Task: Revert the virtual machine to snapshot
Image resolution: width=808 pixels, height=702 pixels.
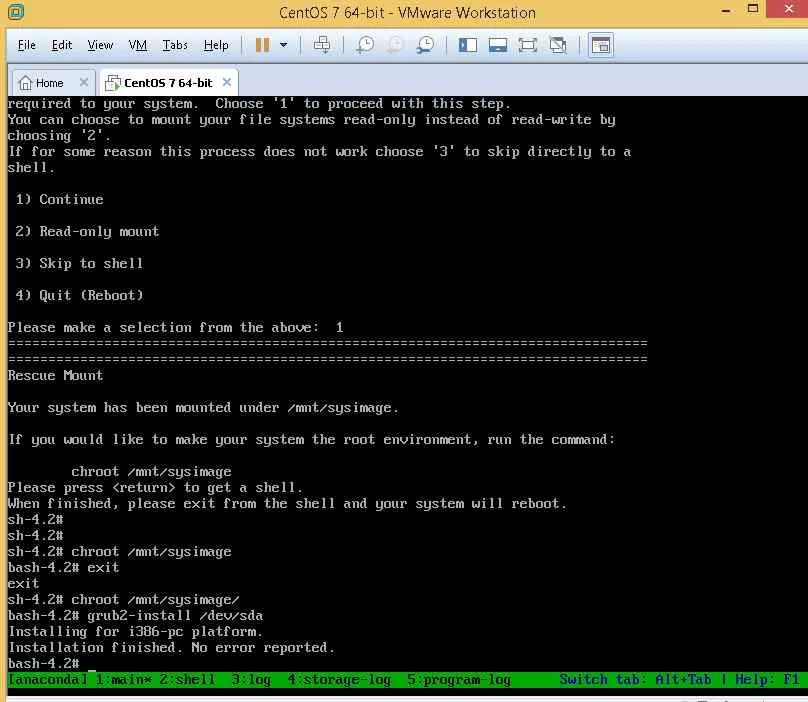Action: (x=395, y=45)
